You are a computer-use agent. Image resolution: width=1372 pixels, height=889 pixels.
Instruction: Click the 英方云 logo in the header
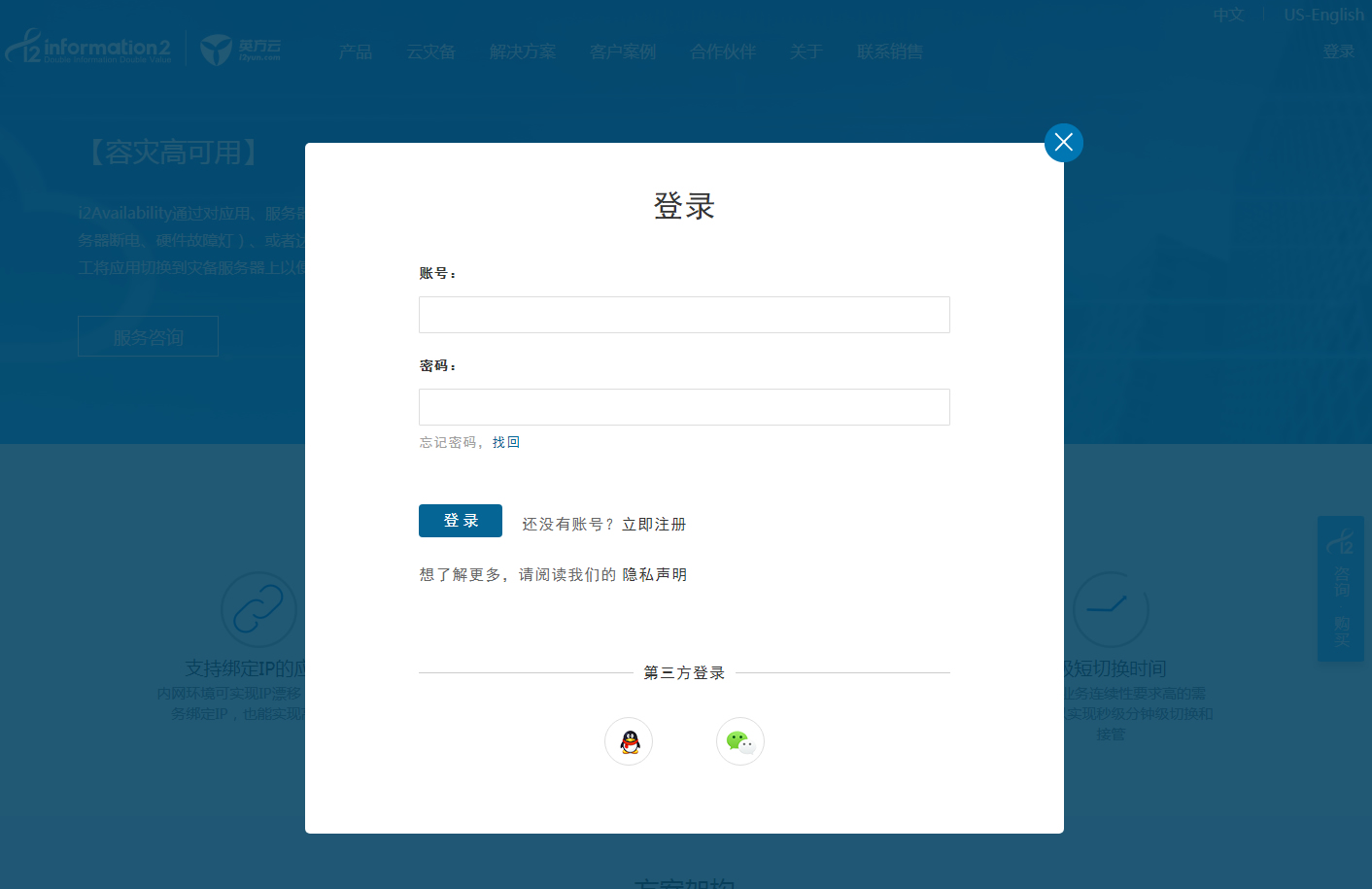tap(240, 49)
